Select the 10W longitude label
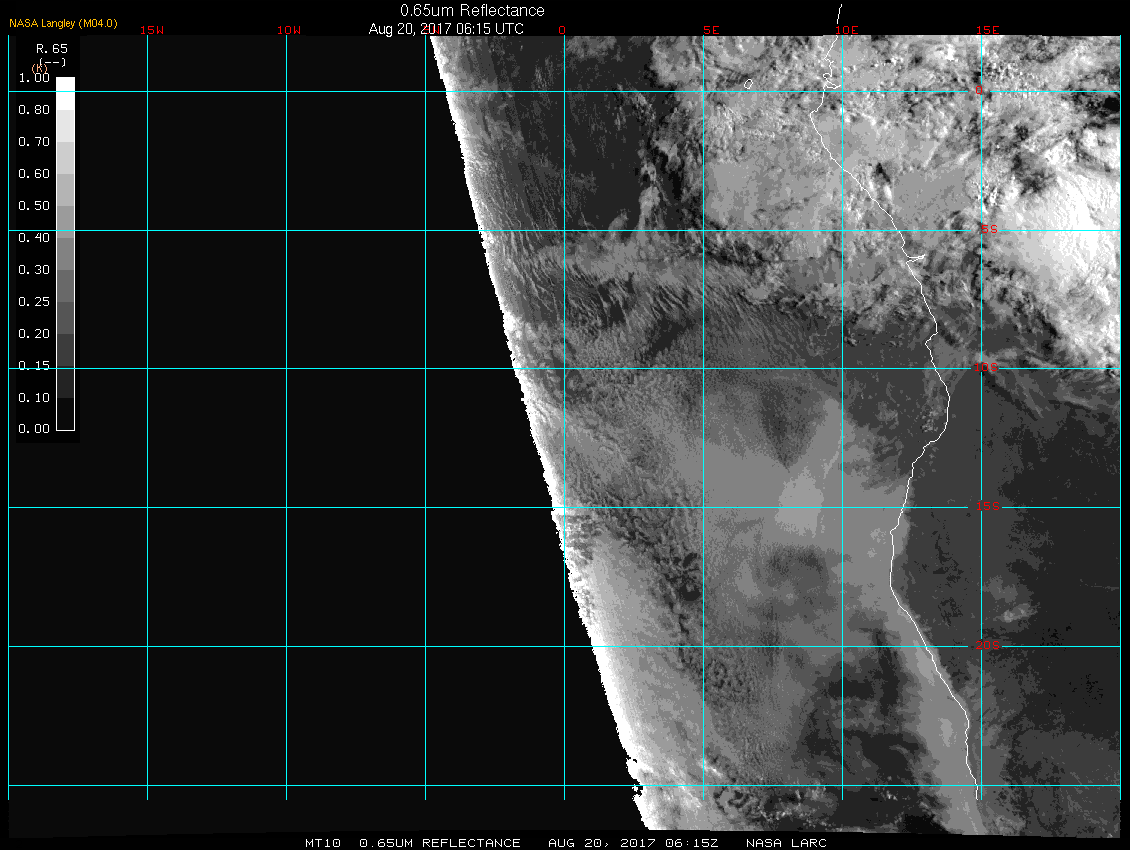The image size is (1130, 850). click(x=289, y=30)
